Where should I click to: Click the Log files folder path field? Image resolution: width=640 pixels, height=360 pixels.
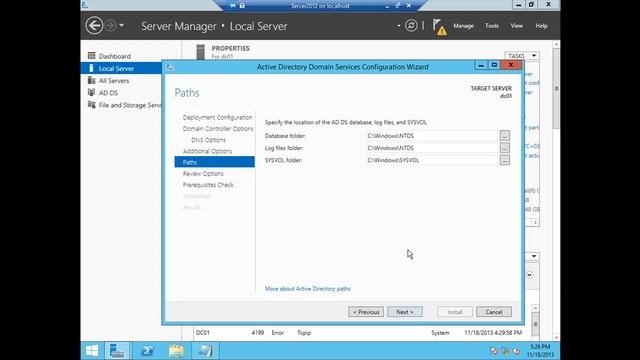pos(432,148)
